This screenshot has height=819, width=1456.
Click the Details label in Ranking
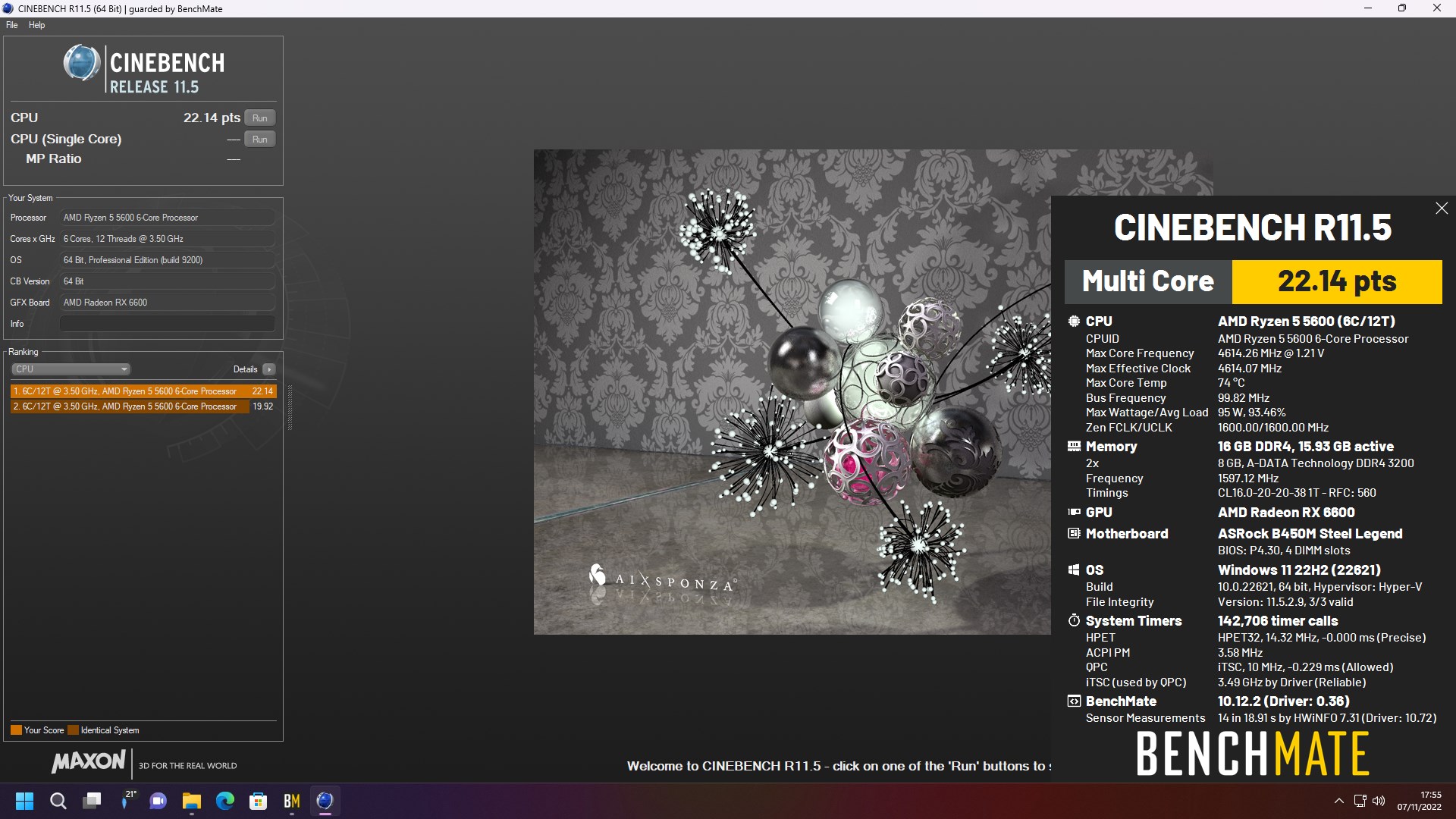(x=245, y=369)
